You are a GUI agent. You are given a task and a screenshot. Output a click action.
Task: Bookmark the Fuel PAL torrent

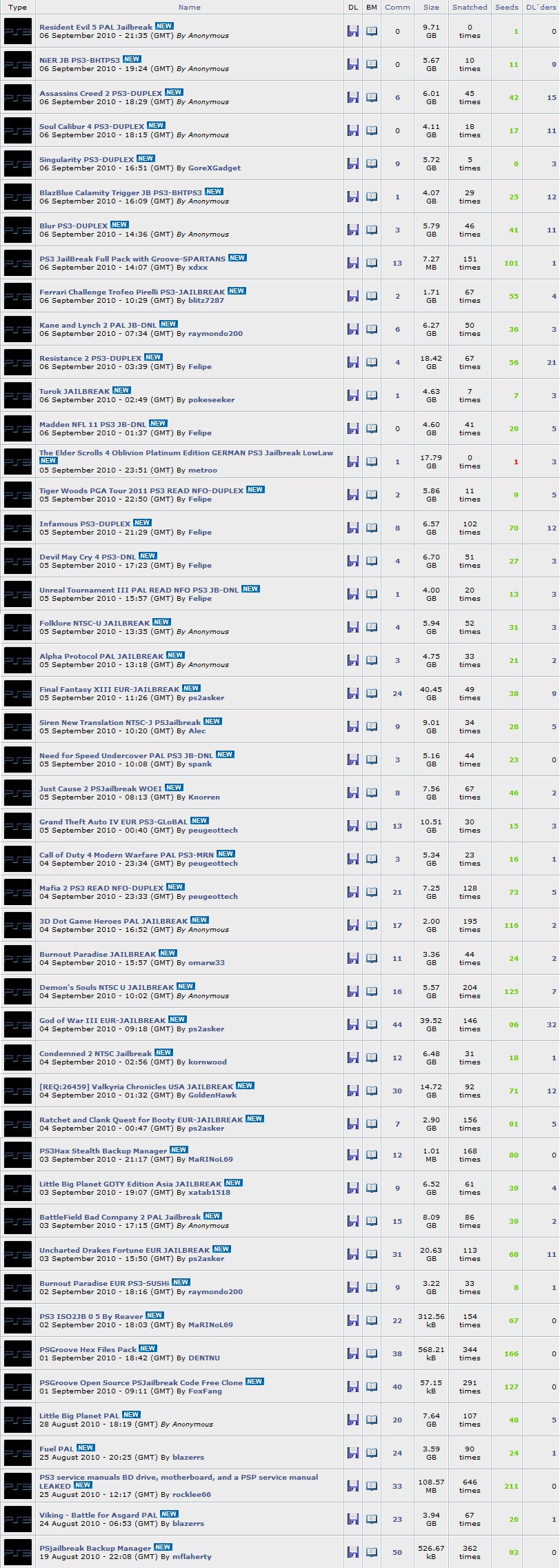[372, 1453]
